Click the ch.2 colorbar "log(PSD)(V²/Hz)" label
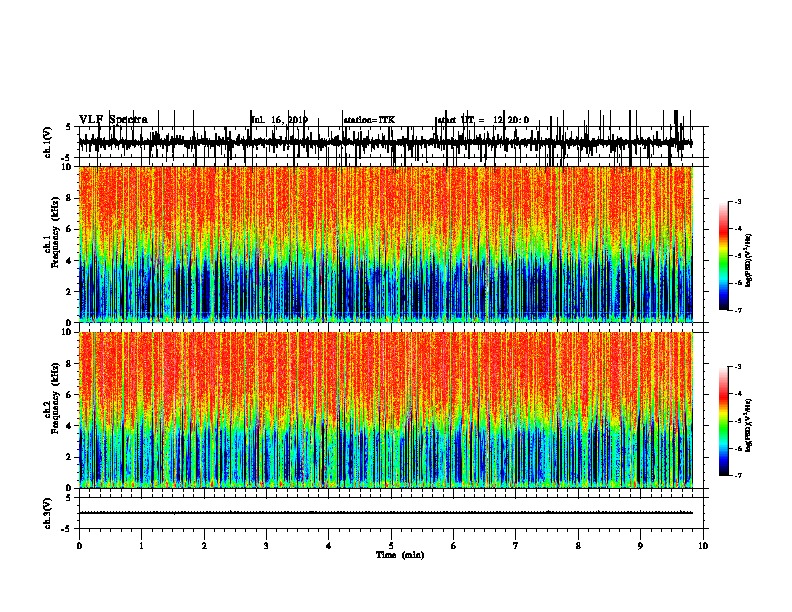 point(749,426)
